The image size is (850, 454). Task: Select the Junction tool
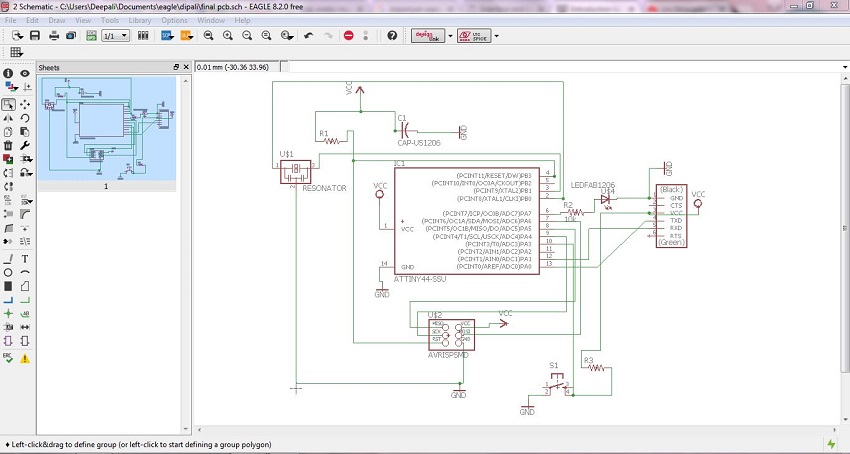tap(8, 314)
